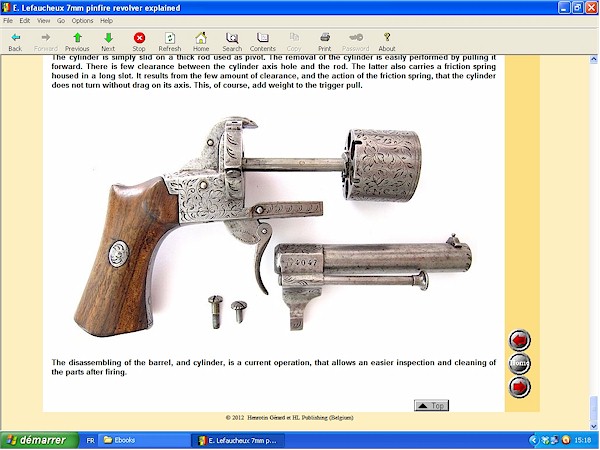This screenshot has height=450, width=600.
Task: Open the Go menu
Action: 61,21
